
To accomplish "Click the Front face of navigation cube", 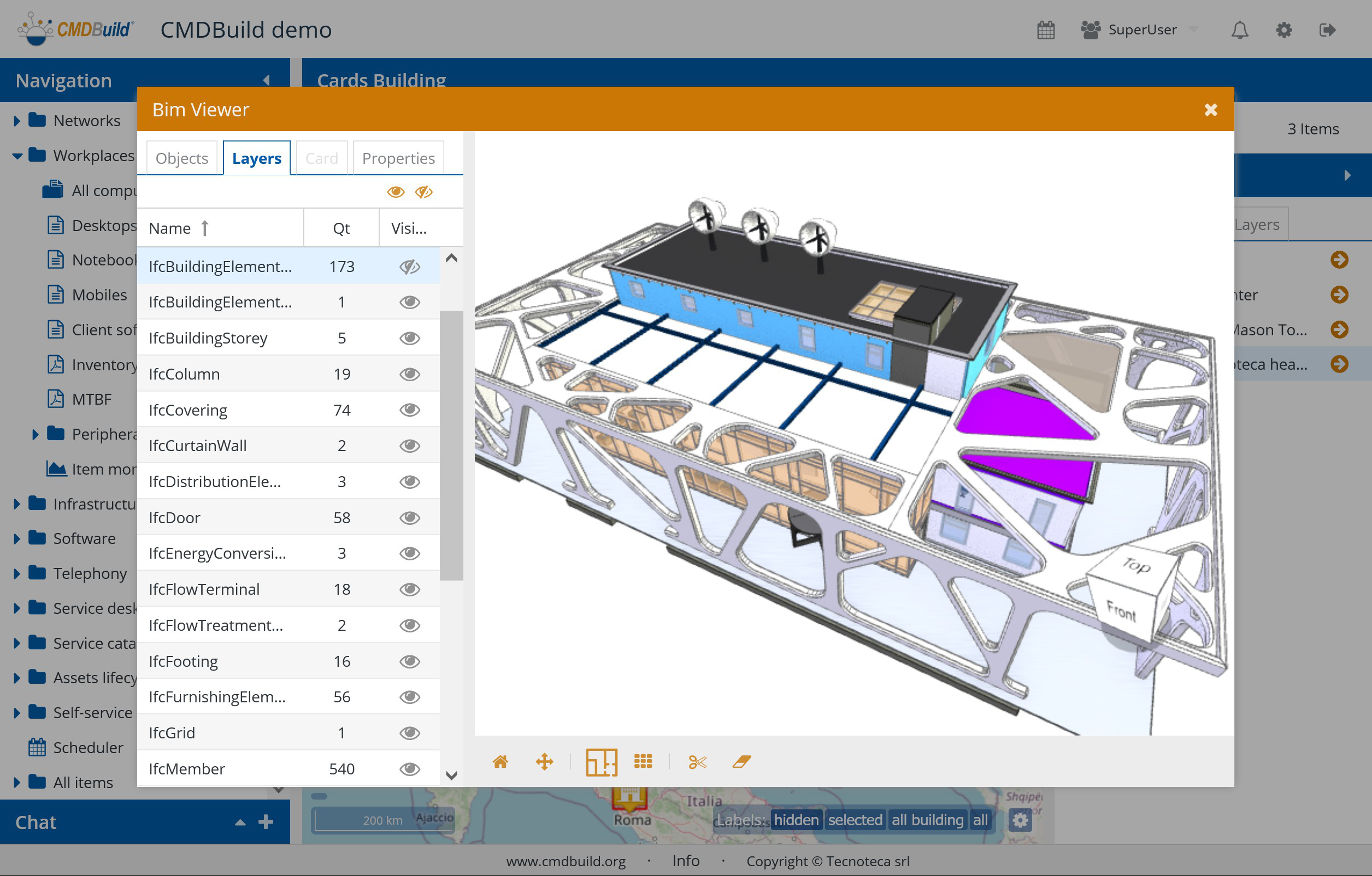I will click(x=1121, y=612).
